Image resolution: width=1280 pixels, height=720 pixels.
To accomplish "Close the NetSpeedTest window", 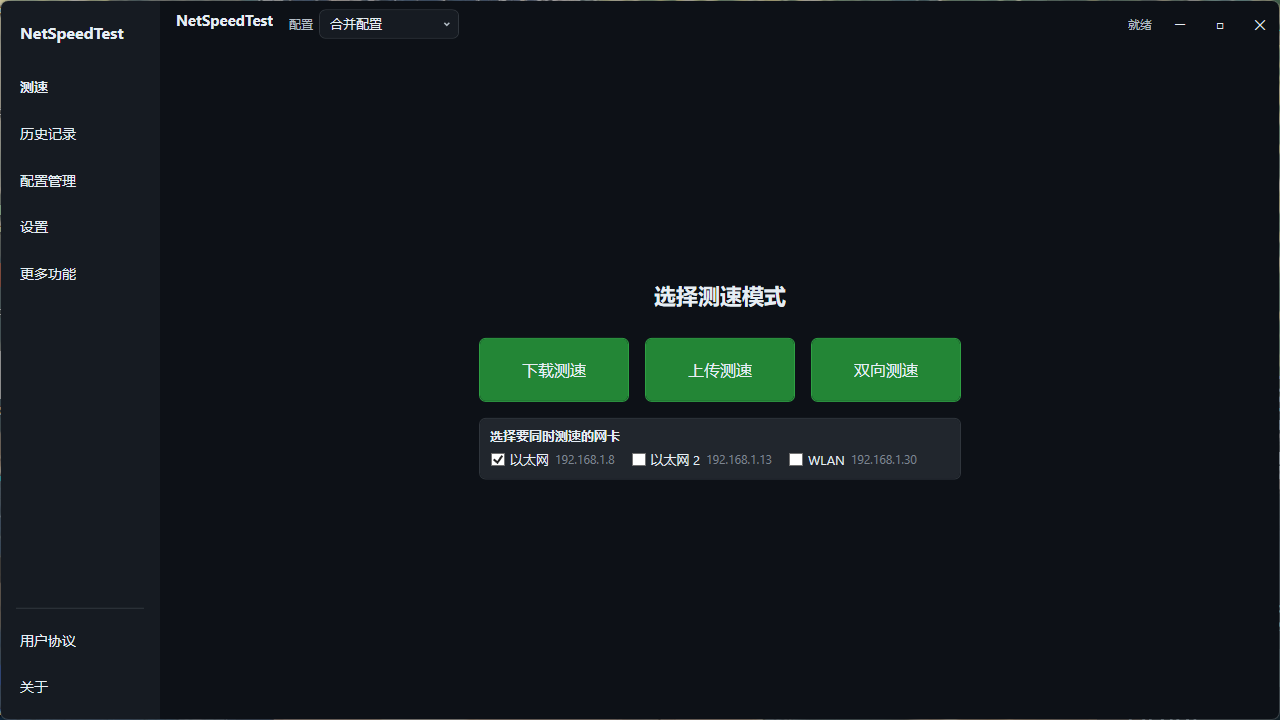I will click(1260, 25).
